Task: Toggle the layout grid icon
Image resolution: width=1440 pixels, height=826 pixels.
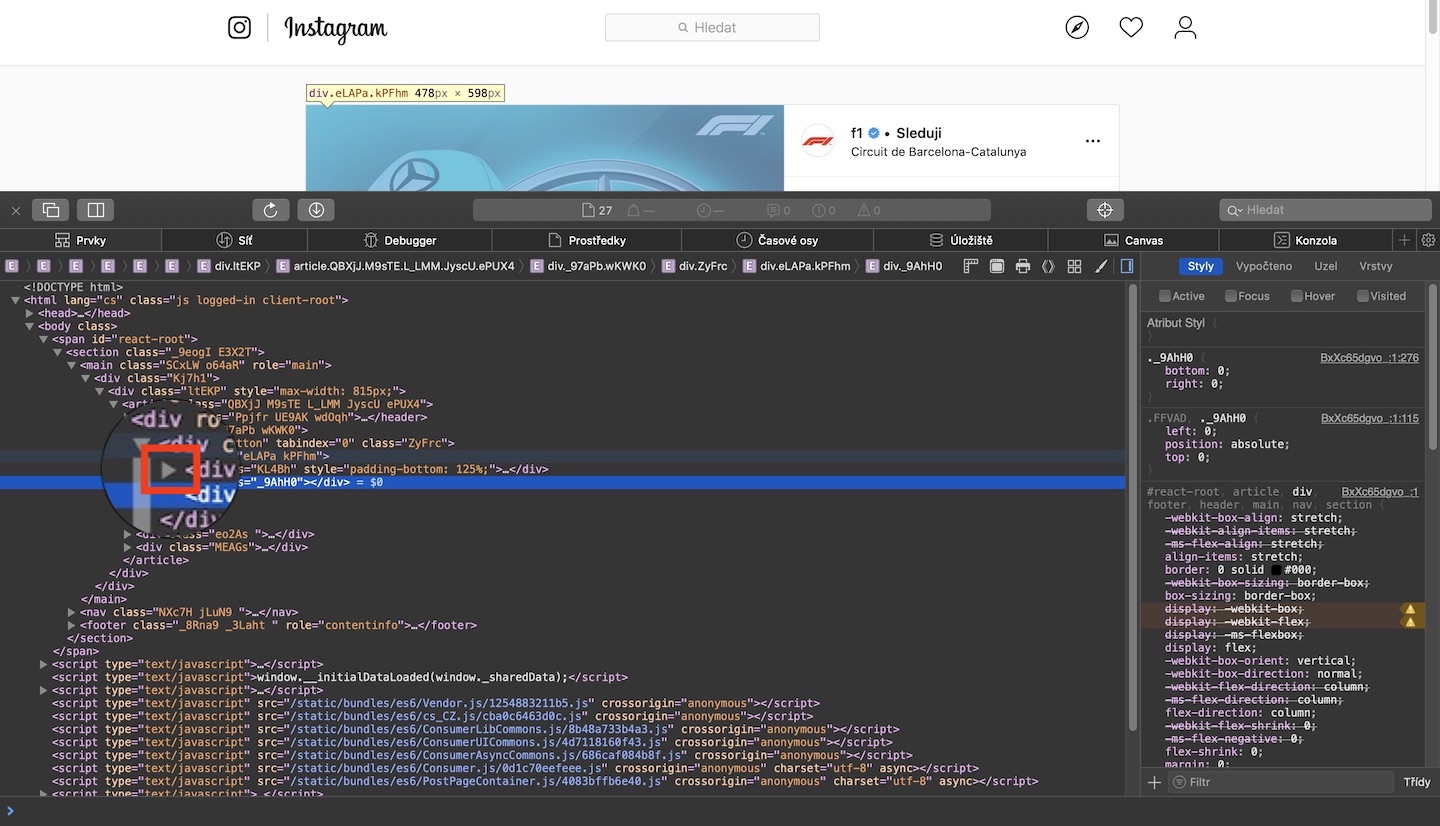Action: 1074,266
